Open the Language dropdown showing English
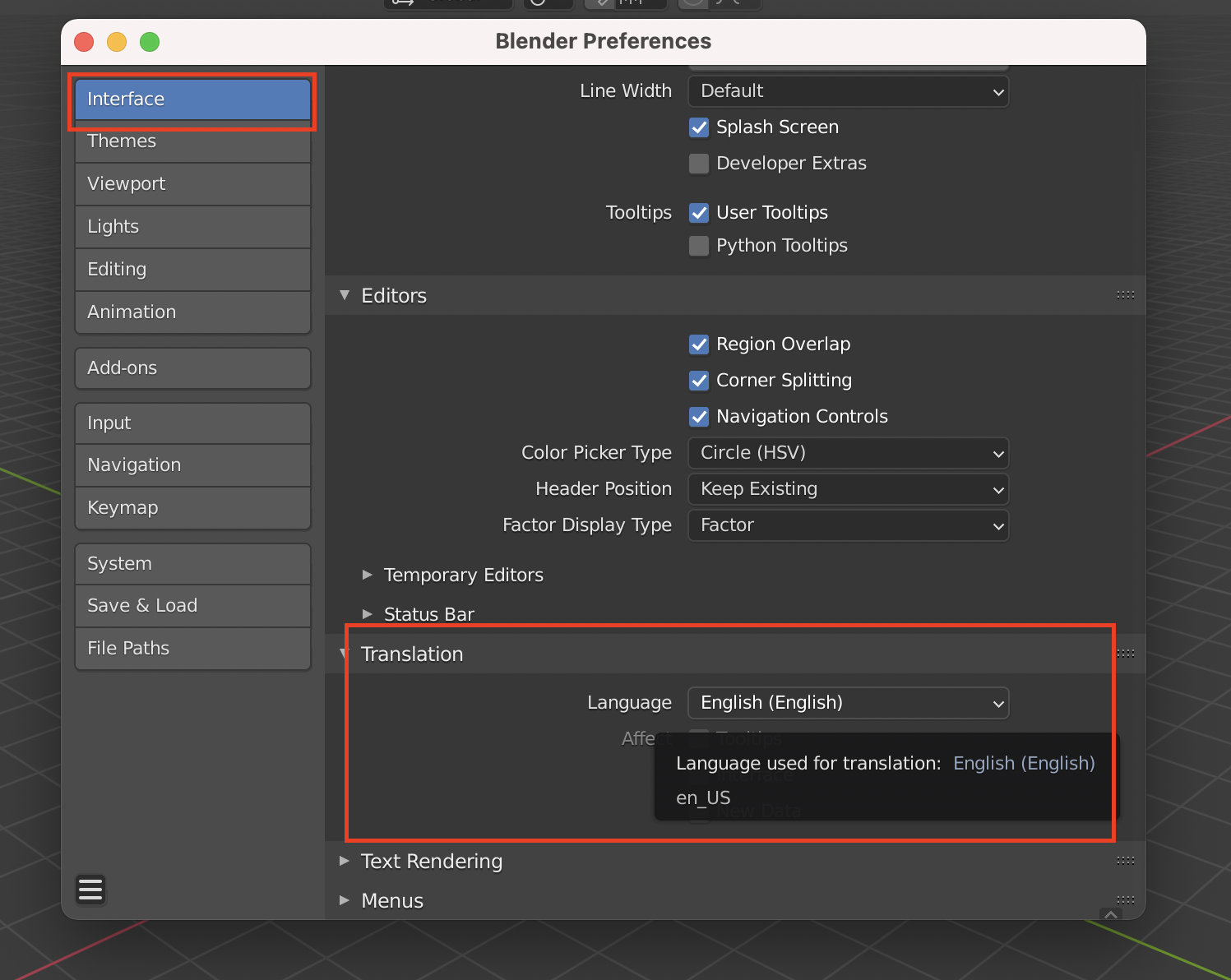 click(x=848, y=703)
